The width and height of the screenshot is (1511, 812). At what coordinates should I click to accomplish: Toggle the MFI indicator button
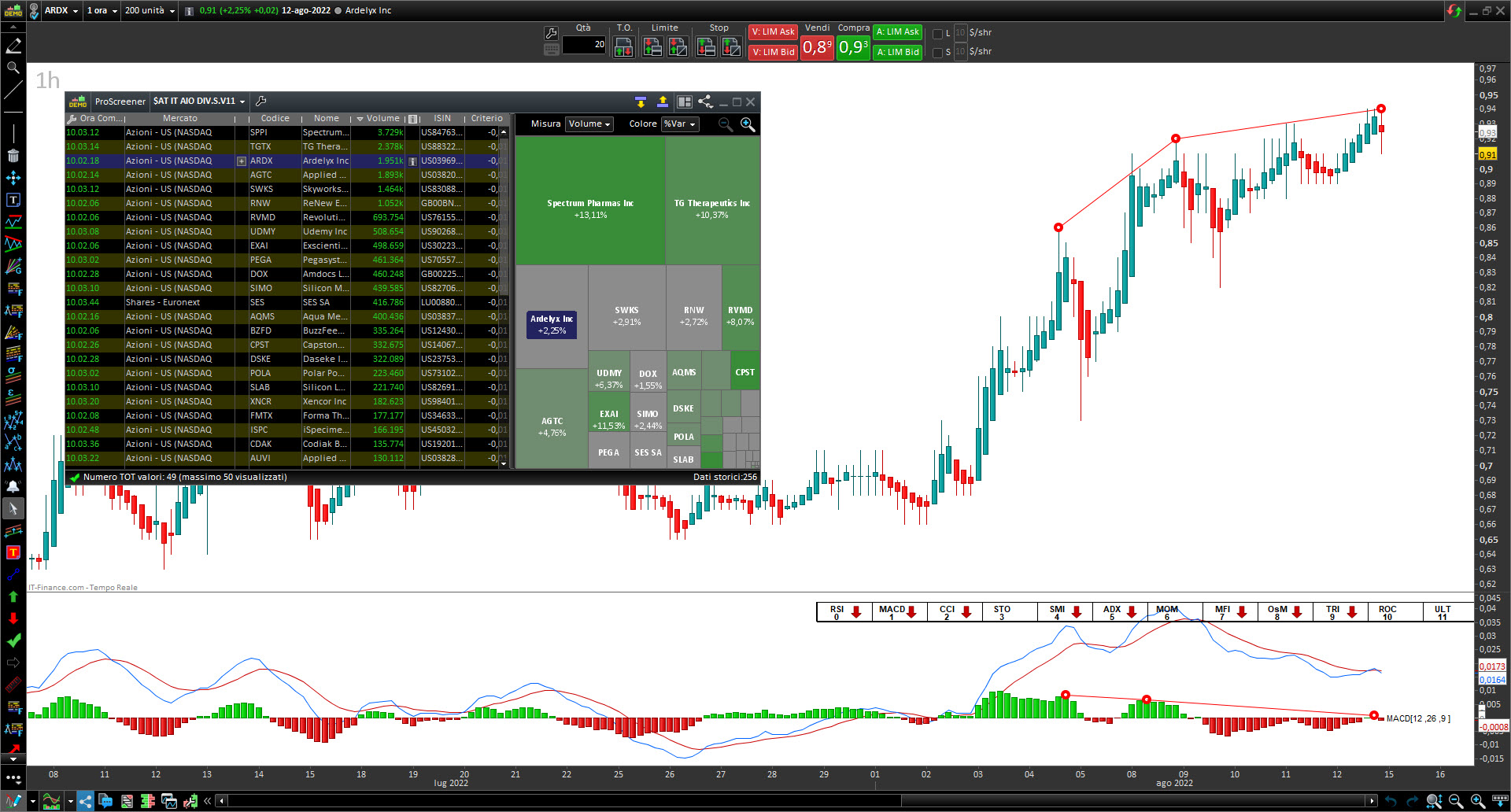[x=1230, y=612]
